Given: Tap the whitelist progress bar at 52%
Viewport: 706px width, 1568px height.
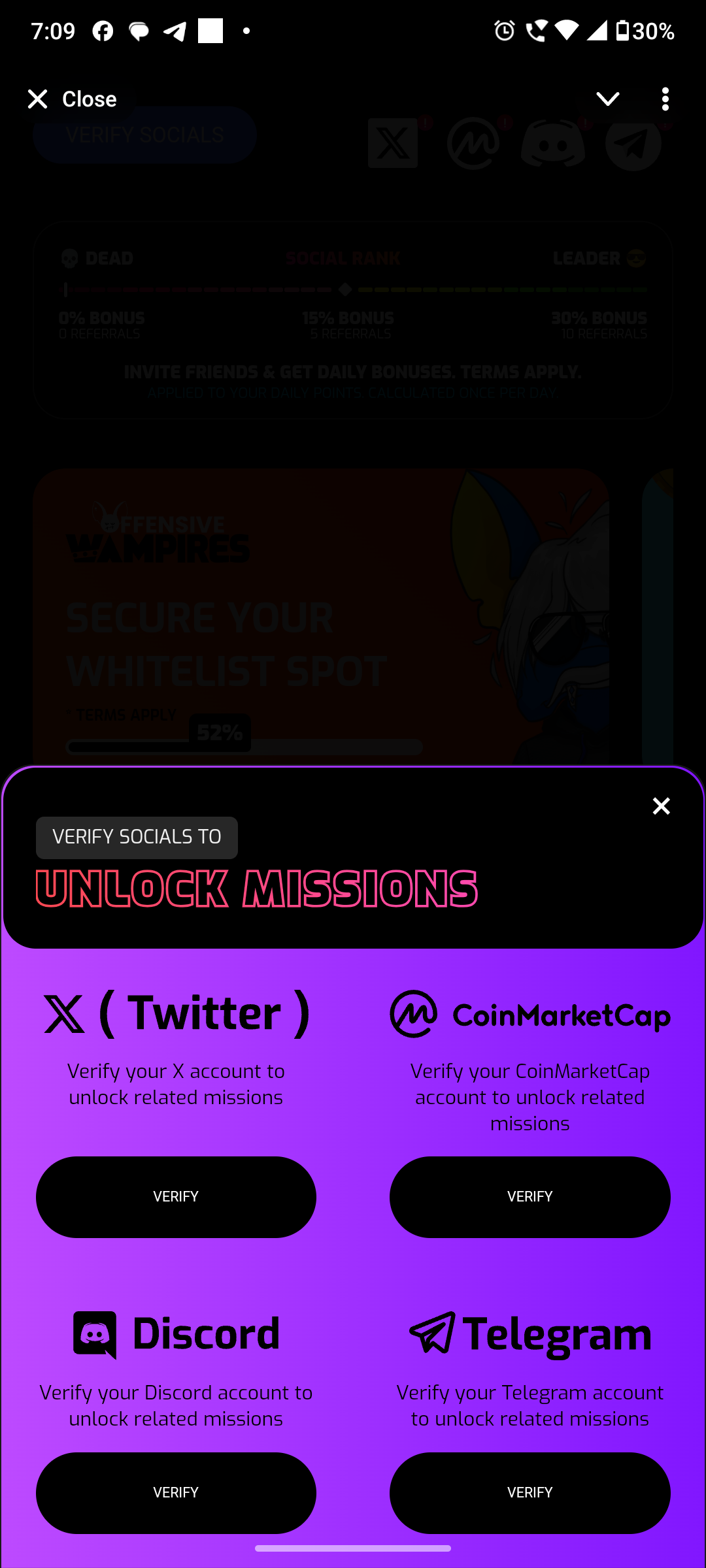Looking at the screenshot, I should click(244, 747).
